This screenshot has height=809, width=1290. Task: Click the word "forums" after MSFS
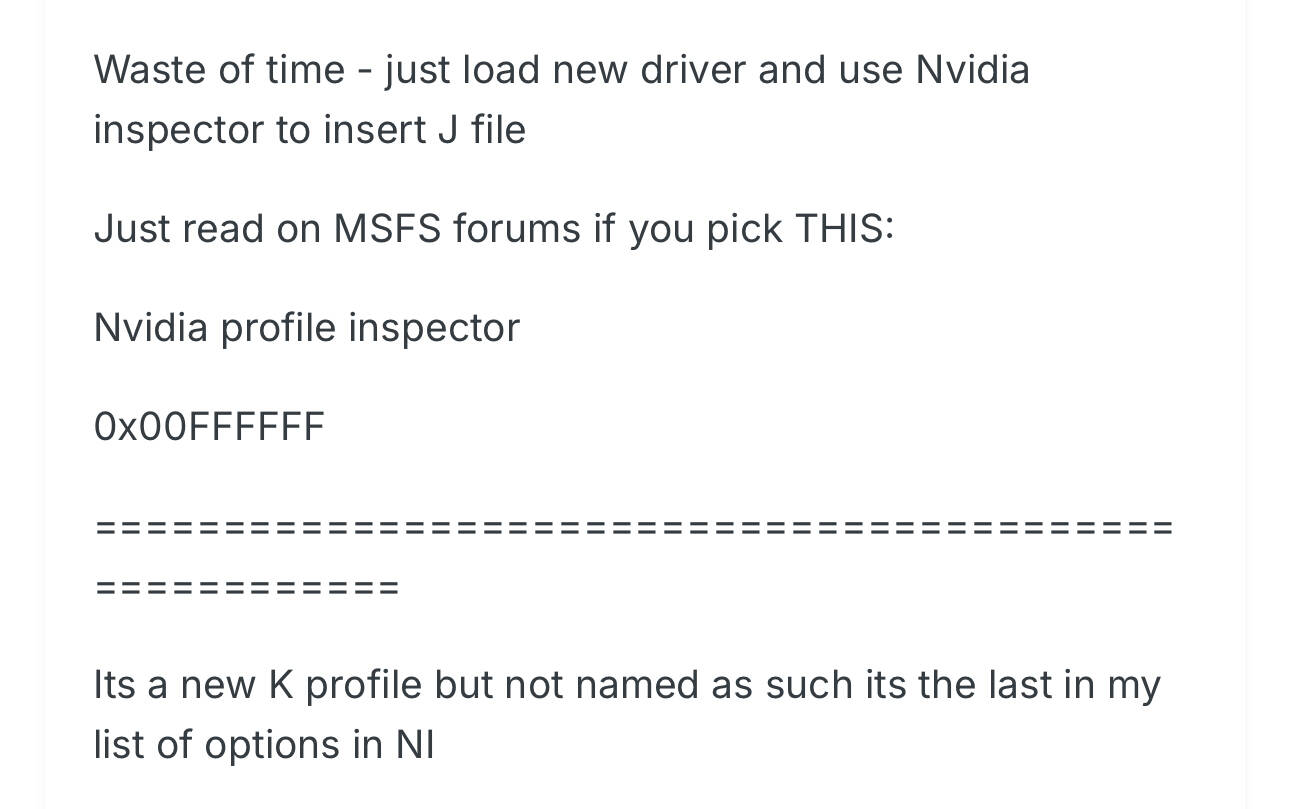[516, 229]
